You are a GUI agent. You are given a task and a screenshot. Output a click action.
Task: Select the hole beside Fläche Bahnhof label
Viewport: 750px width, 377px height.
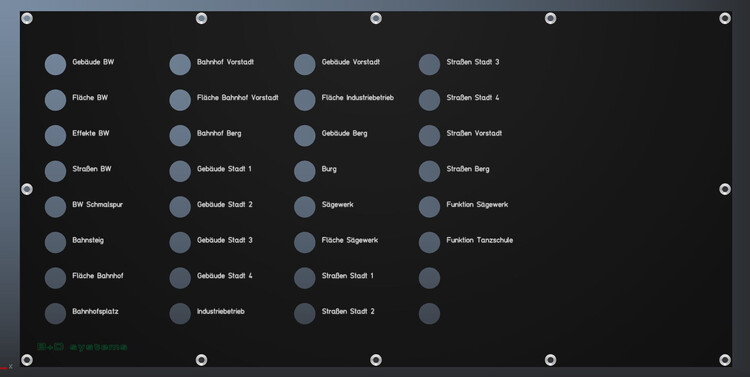55,278
